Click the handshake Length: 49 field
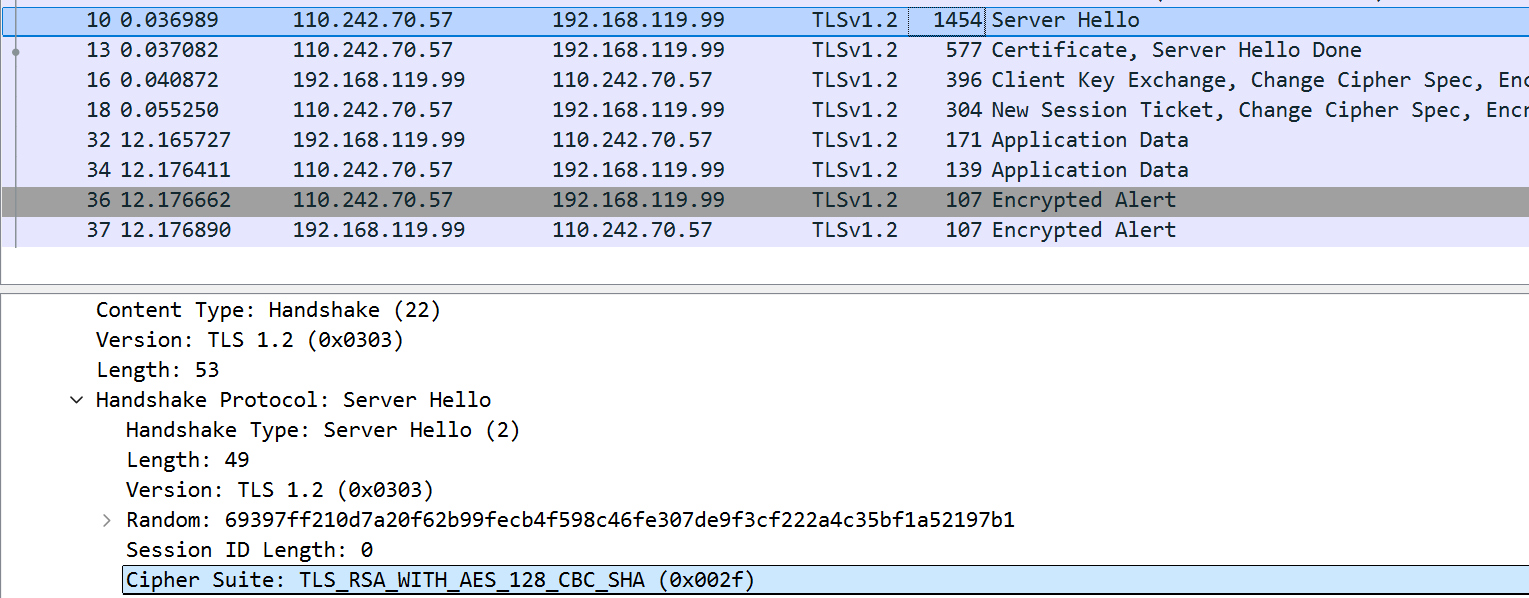Image resolution: width=1529 pixels, height=598 pixels. pos(187,460)
